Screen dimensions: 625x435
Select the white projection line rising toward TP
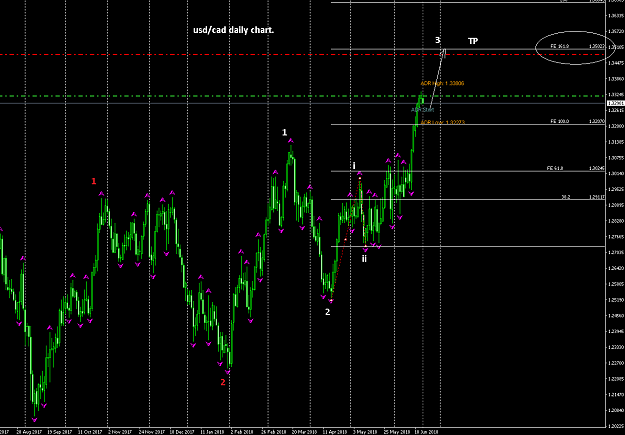pyautogui.click(x=437, y=78)
